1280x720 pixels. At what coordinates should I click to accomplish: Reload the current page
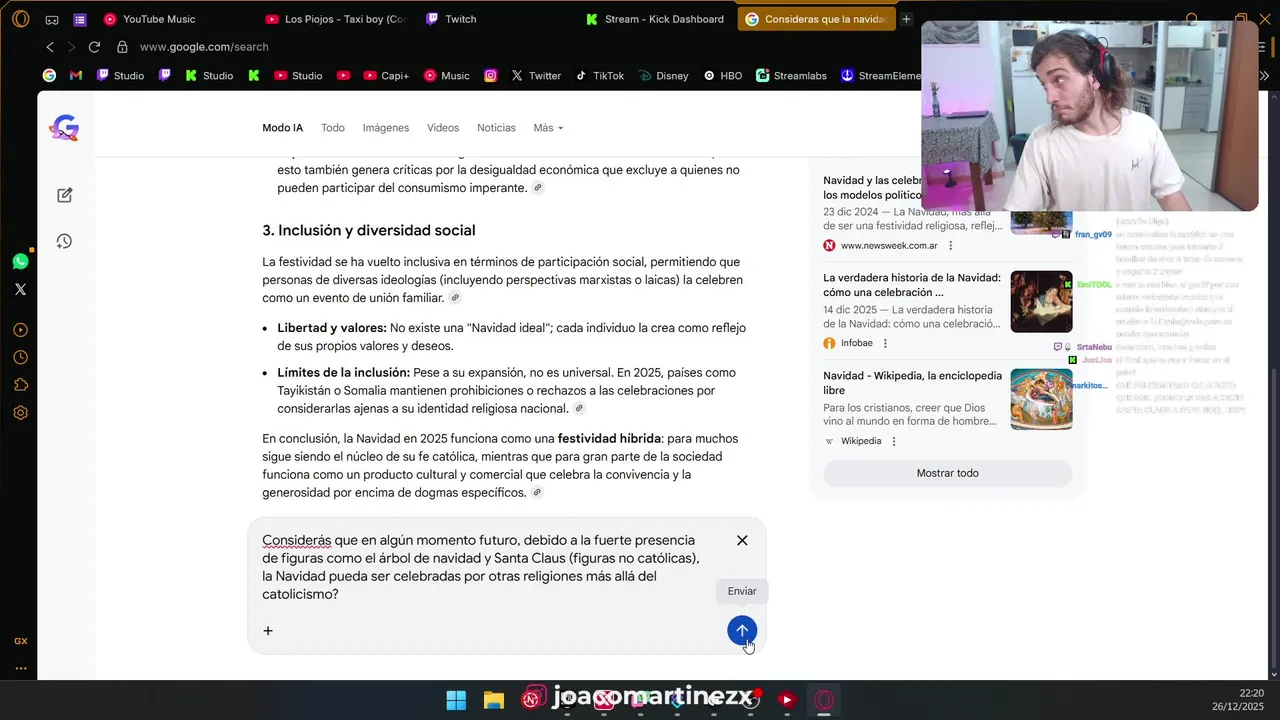(x=94, y=47)
